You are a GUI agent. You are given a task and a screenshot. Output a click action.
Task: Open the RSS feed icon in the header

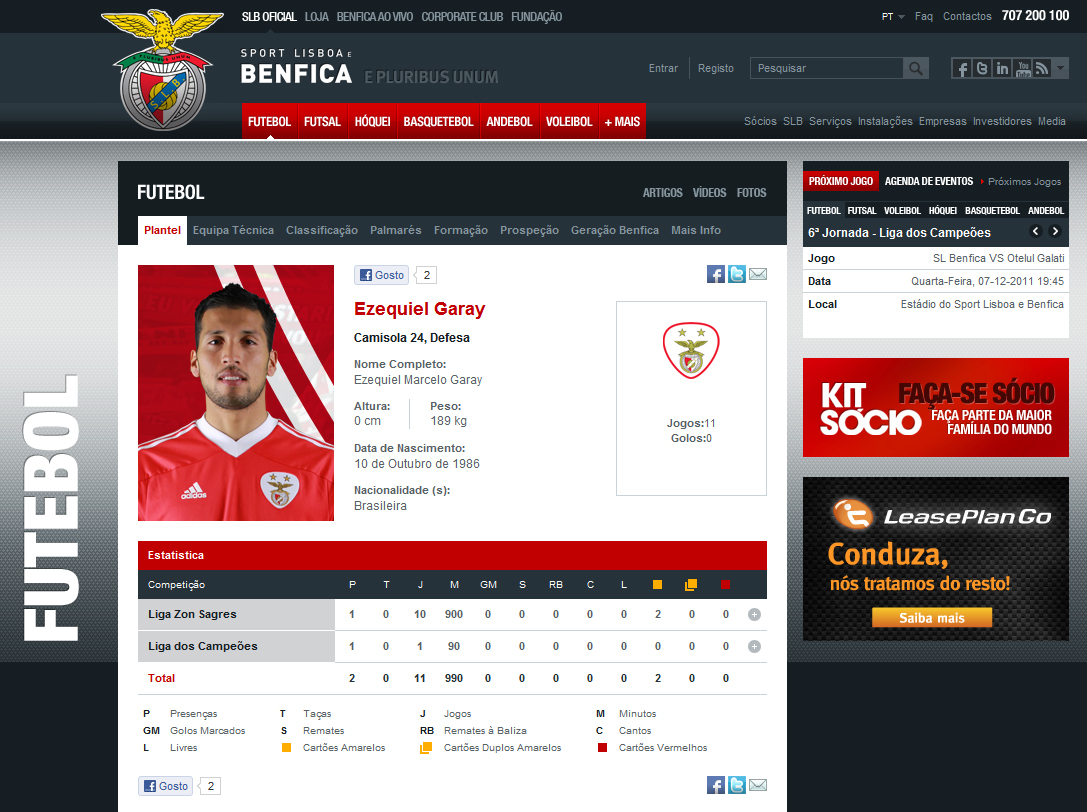(1042, 68)
